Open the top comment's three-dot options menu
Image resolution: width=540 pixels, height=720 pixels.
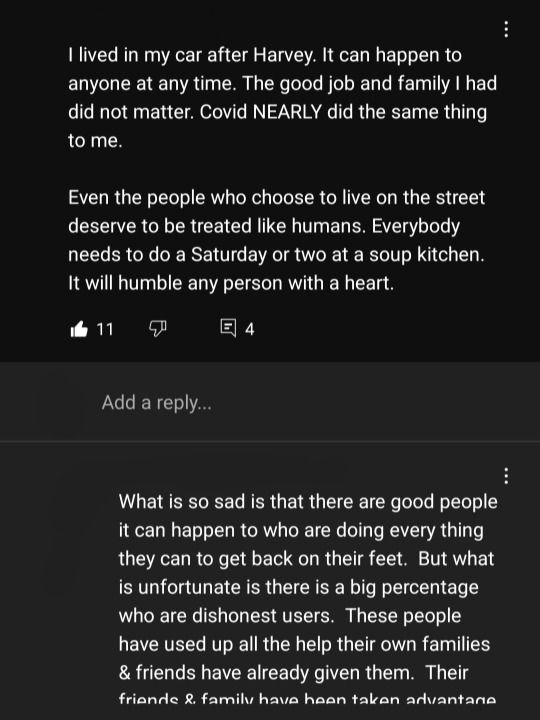click(506, 29)
